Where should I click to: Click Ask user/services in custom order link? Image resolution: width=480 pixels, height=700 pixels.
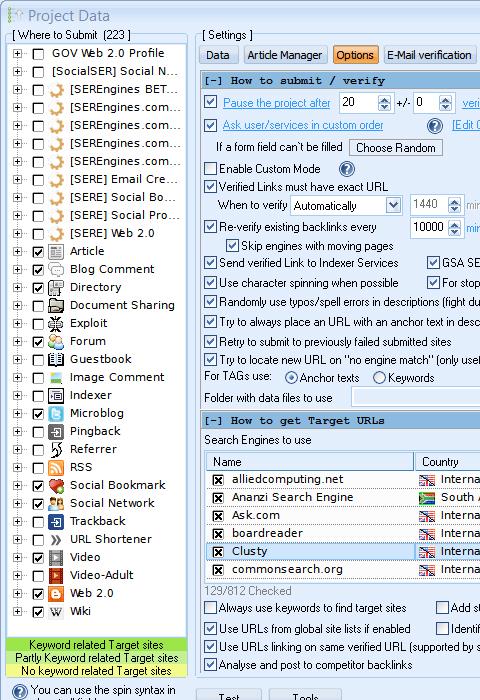(x=303, y=125)
